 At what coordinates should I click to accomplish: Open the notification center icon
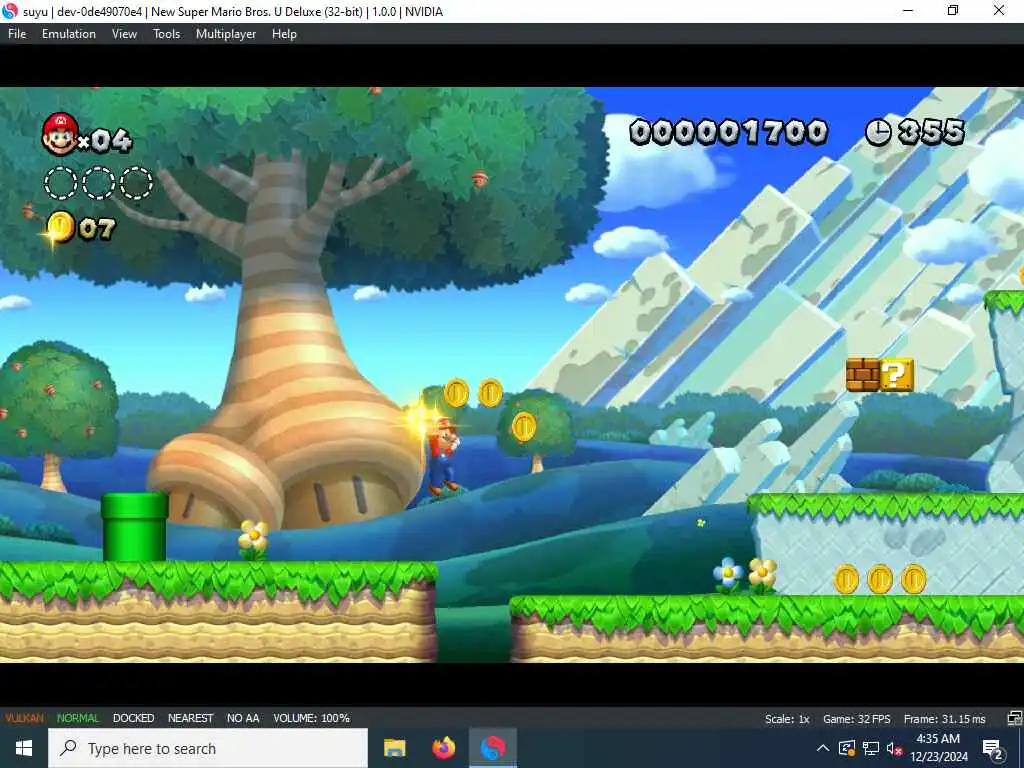point(992,749)
